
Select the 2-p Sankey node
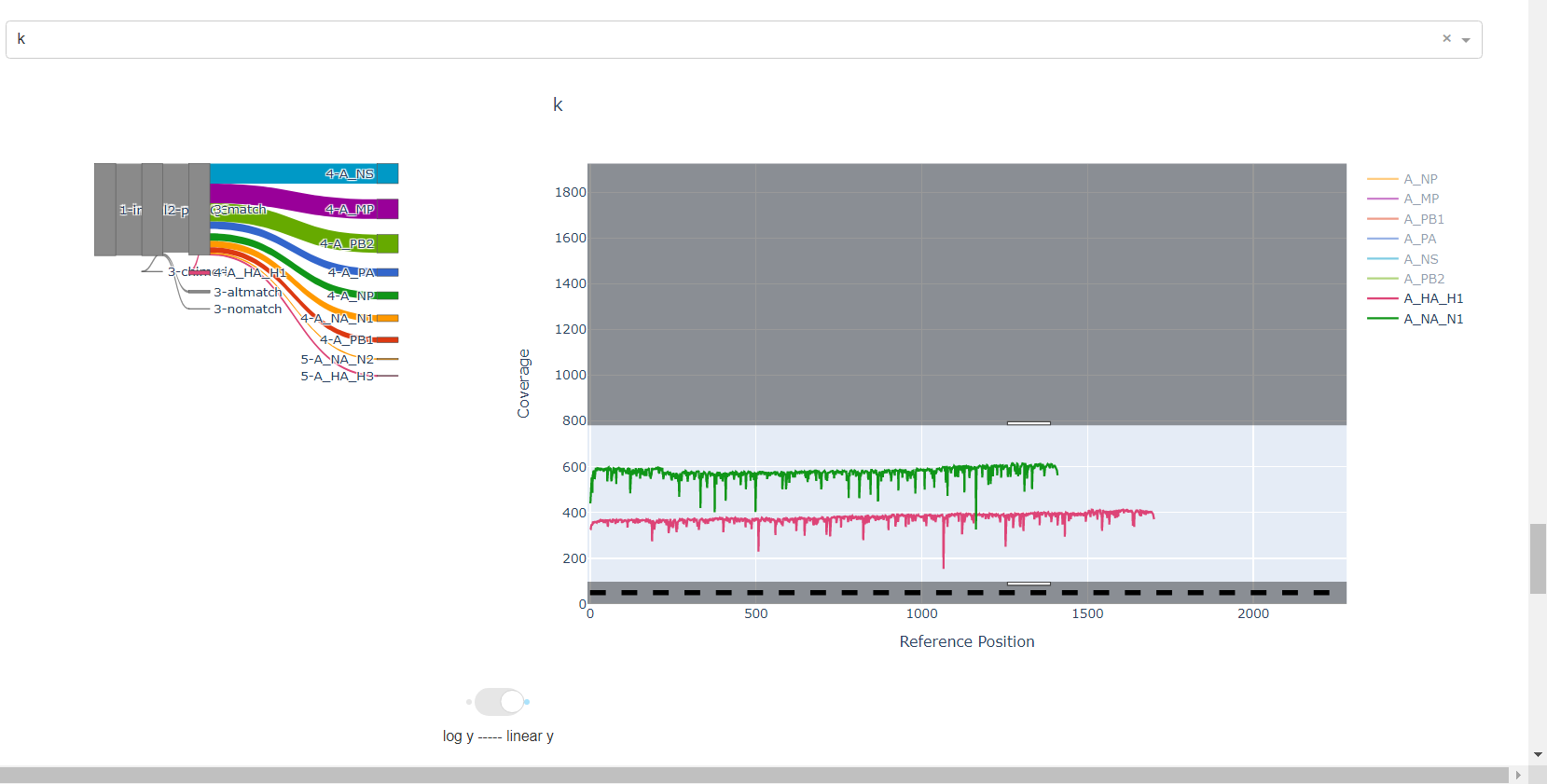pyautogui.click(x=152, y=210)
